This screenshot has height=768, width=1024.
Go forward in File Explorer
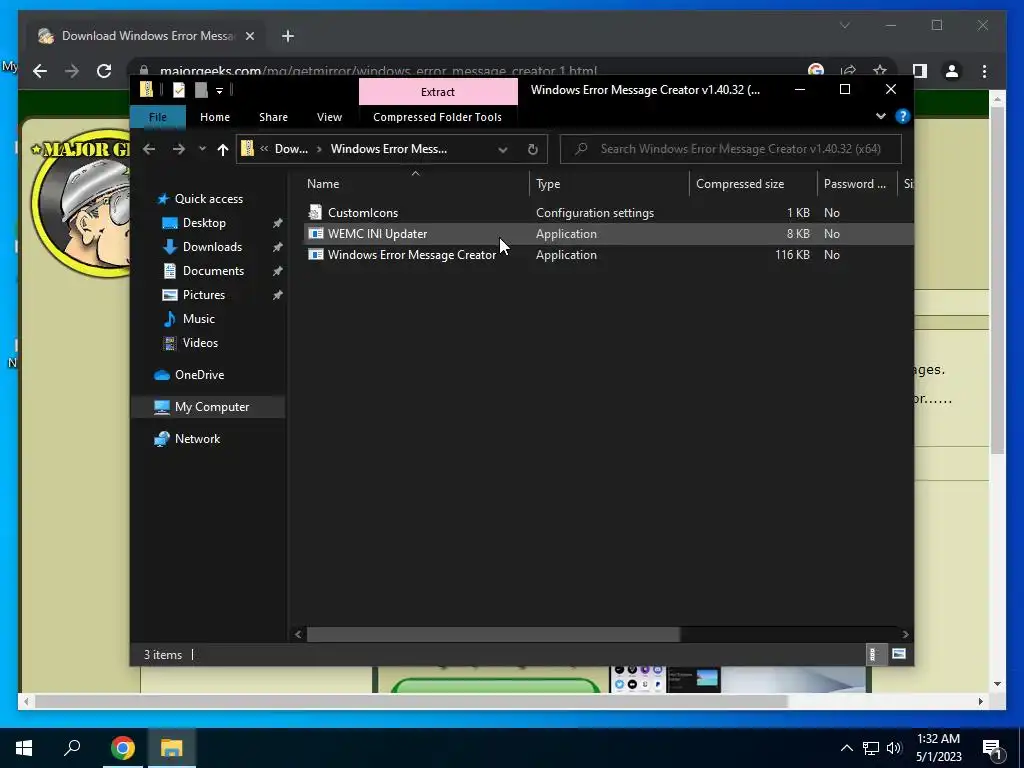[x=178, y=150]
